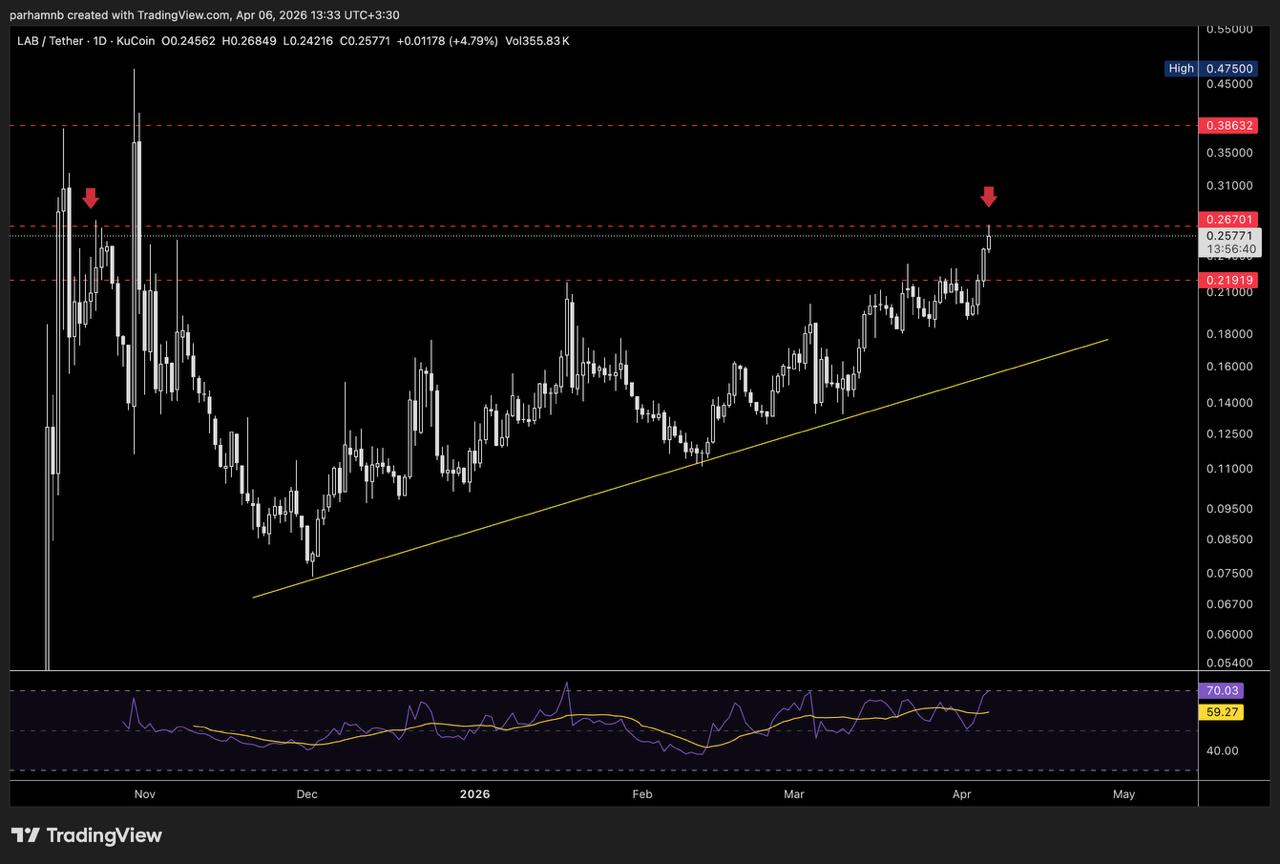Select the yellow ascending trendline
Image resolution: width=1280 pixels, height=864 pixels.
[x=680, y=468]
